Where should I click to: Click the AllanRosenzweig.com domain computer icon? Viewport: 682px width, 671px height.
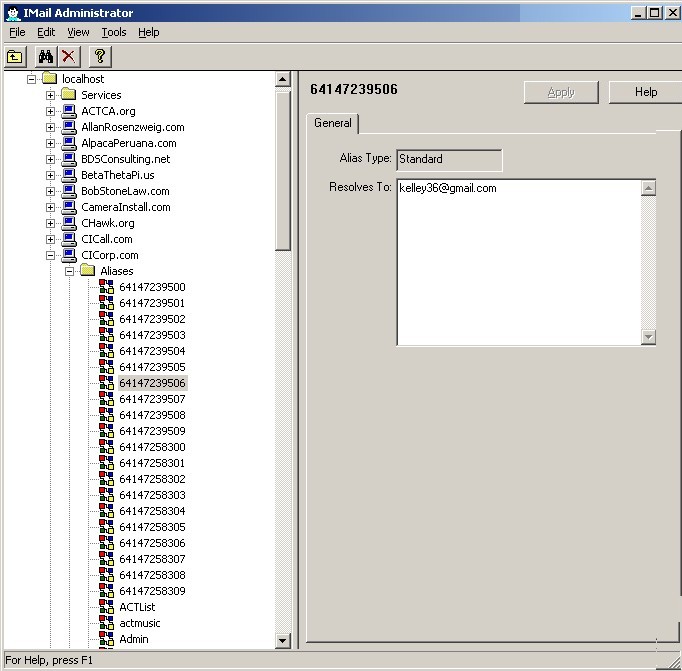(x=69, y=127)
